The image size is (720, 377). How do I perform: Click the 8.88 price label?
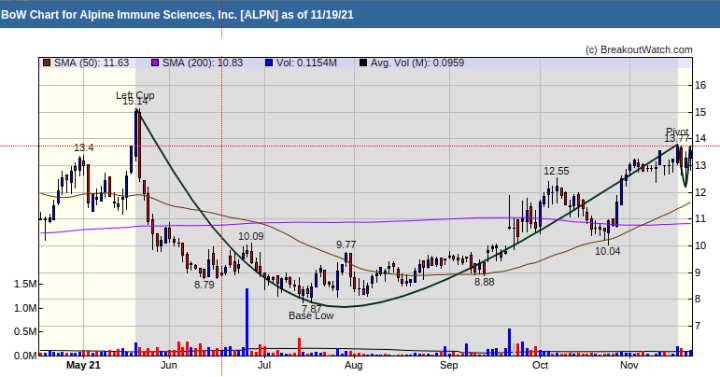(484, 282)
